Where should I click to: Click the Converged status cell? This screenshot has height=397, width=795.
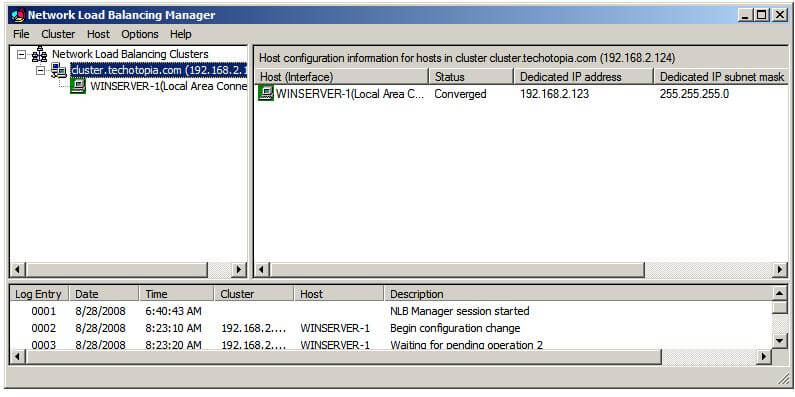tap(460, 94)
